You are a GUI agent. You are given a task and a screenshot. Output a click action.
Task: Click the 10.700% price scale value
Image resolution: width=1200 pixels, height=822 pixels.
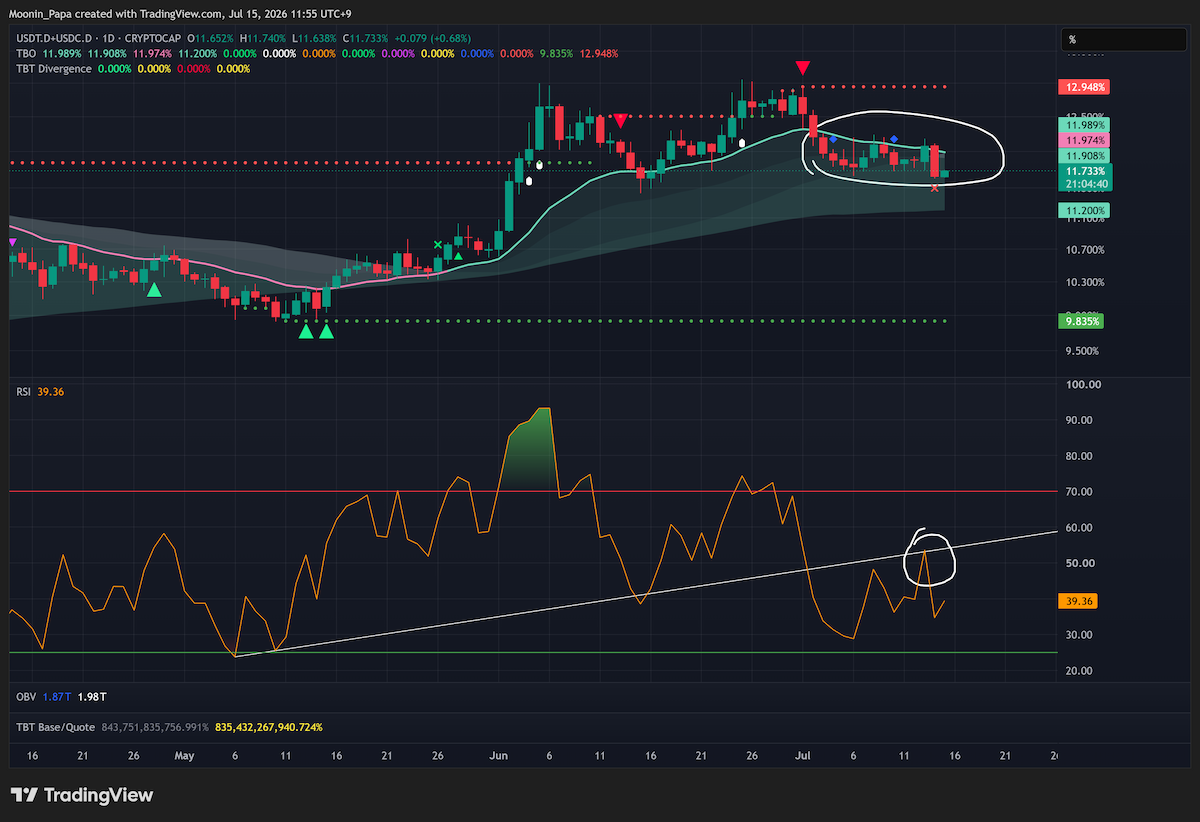(x=1084, y=249)
